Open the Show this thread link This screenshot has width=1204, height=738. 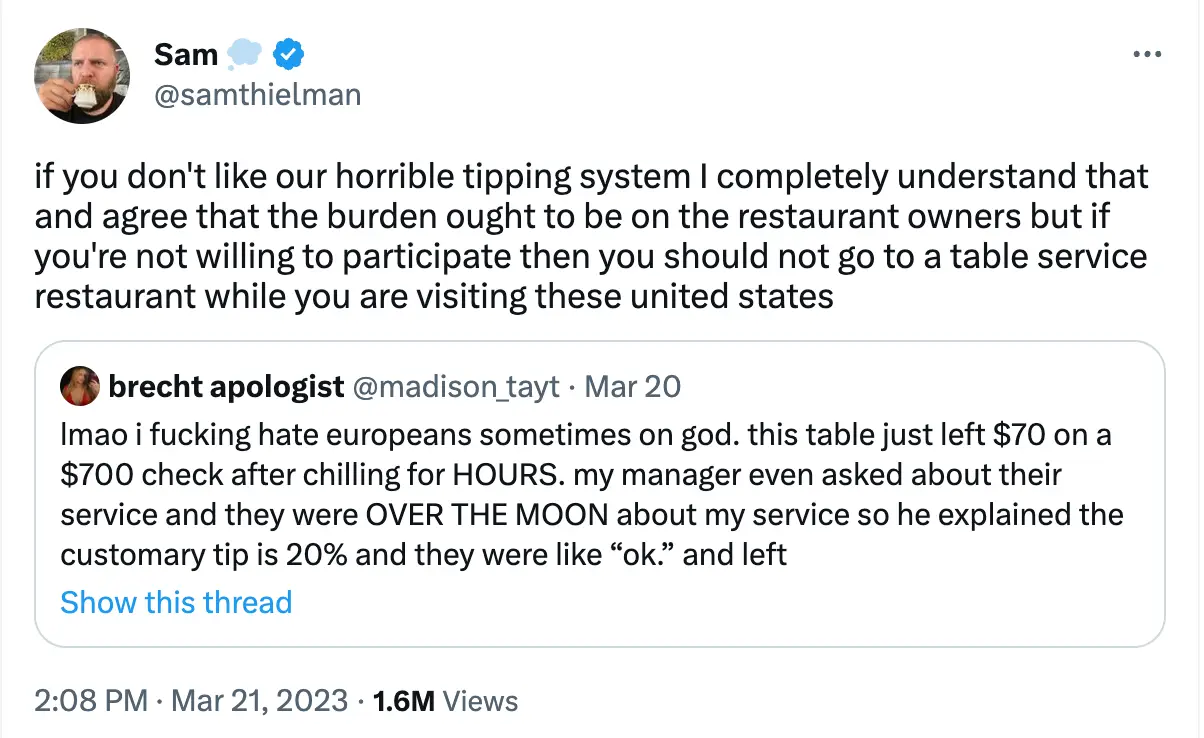tap(176, 602)
